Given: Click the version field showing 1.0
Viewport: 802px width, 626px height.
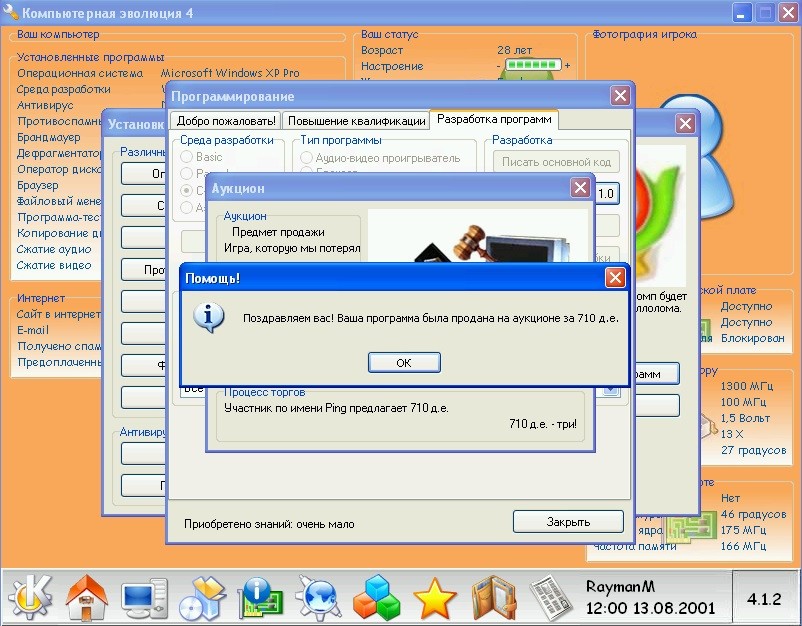Looking at the screenshot, I should 607,194.
